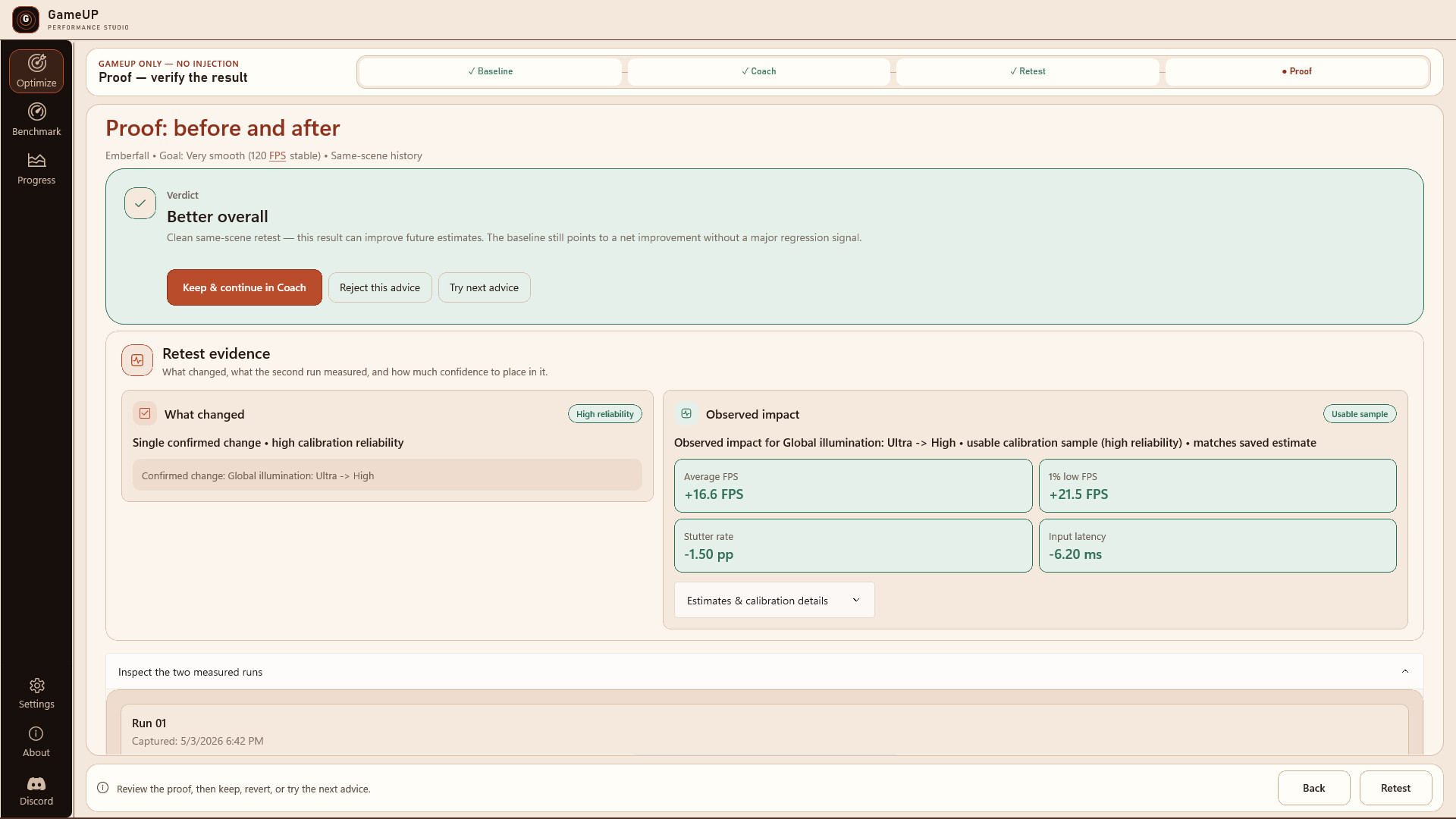
Task: Click the 'Better overall' verdict heading
Action: click(218, 217)
